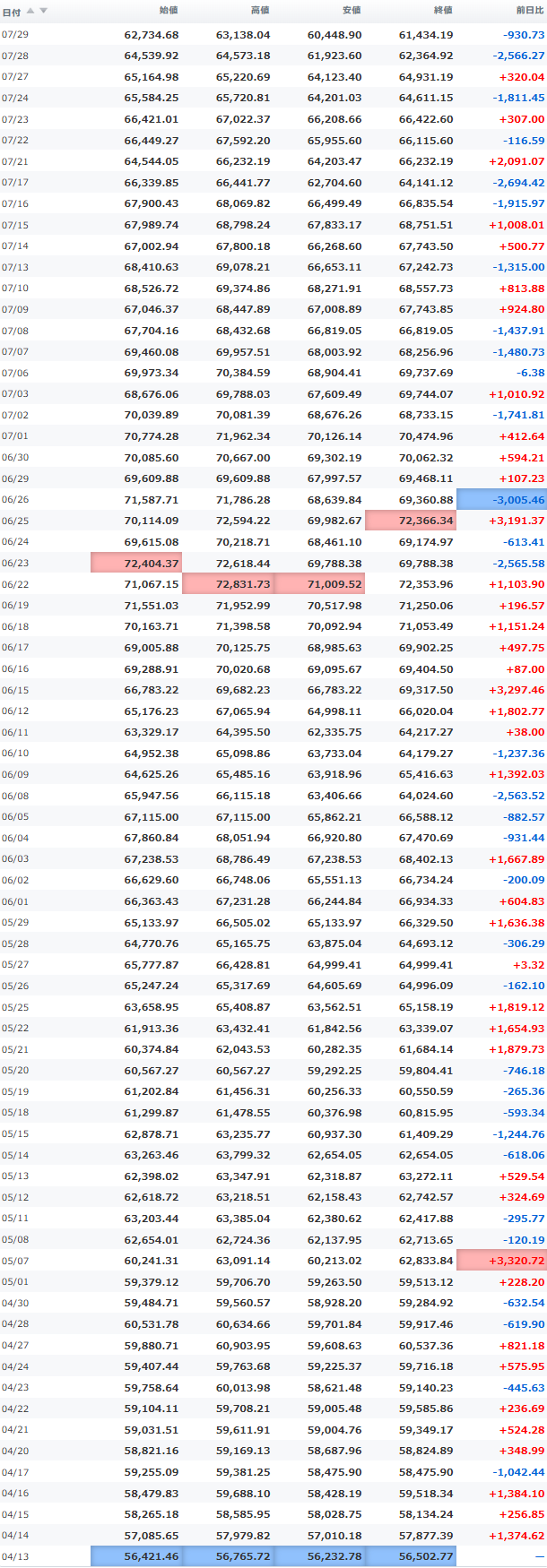Select the 07/29 date cell

coord(15,35)
